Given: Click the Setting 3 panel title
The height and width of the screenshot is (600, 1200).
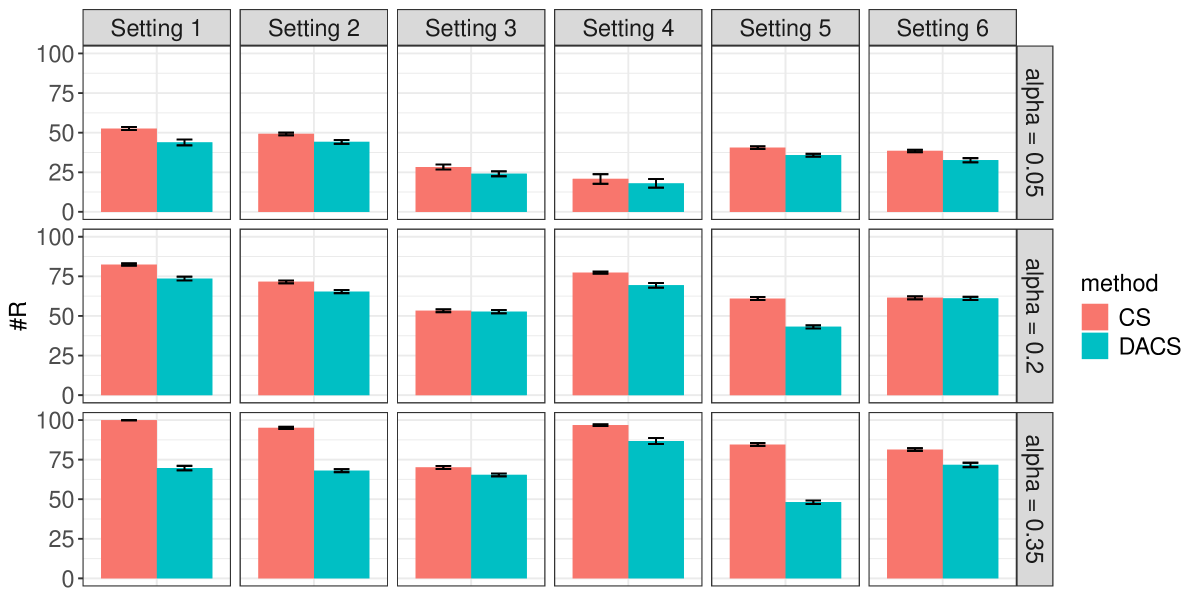Looking at the screenshot, I should click(x=471, y=28).
